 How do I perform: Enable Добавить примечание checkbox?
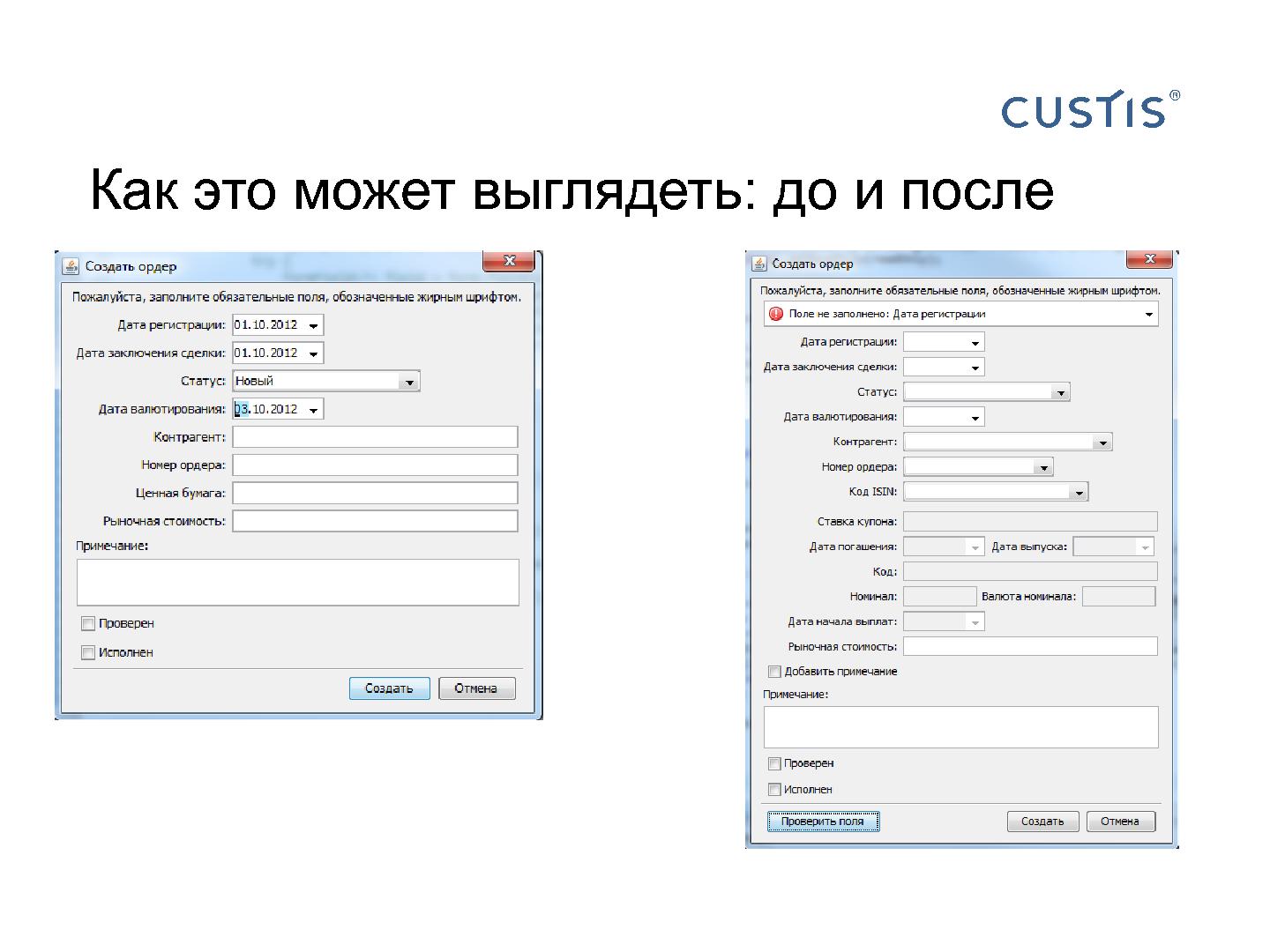(x=774, y=672)
